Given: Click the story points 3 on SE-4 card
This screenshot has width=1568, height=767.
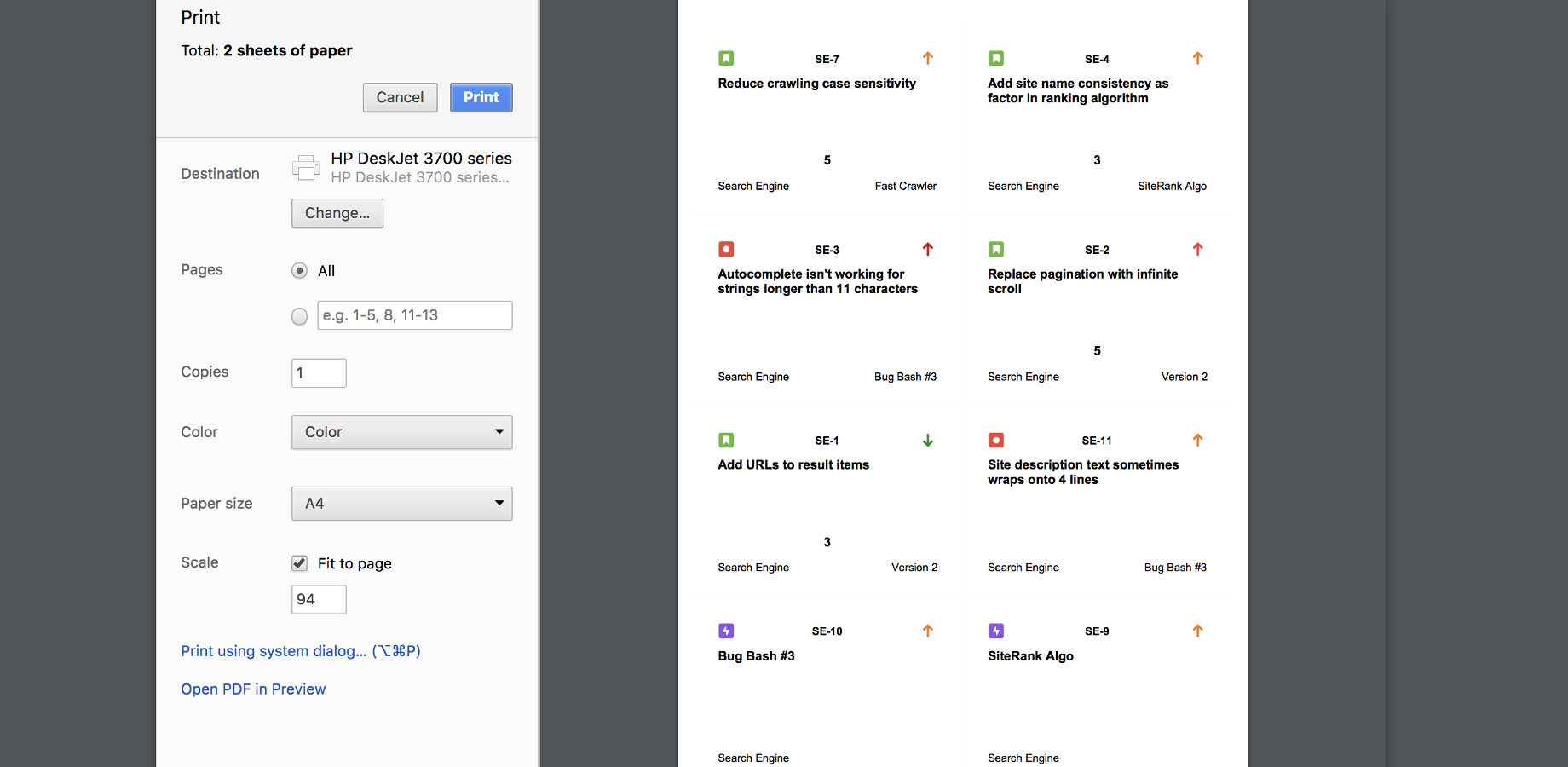Looking at the screenshot, I should click(x=1097, y=160).
